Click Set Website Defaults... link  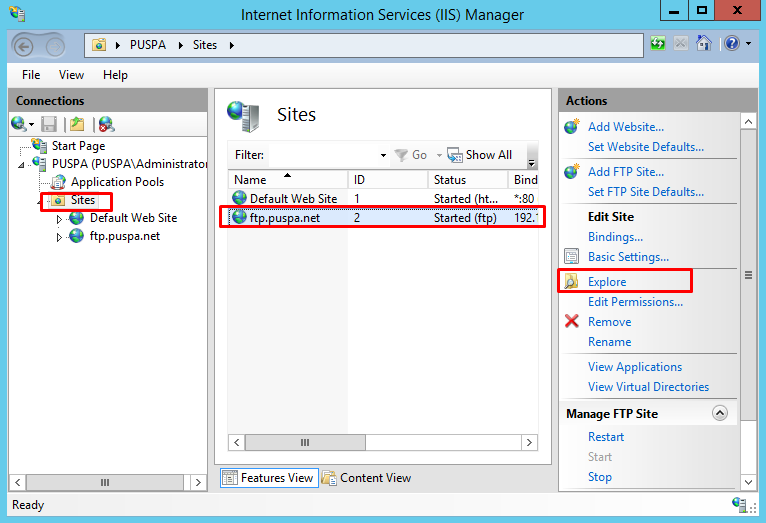tap(646, 147)
